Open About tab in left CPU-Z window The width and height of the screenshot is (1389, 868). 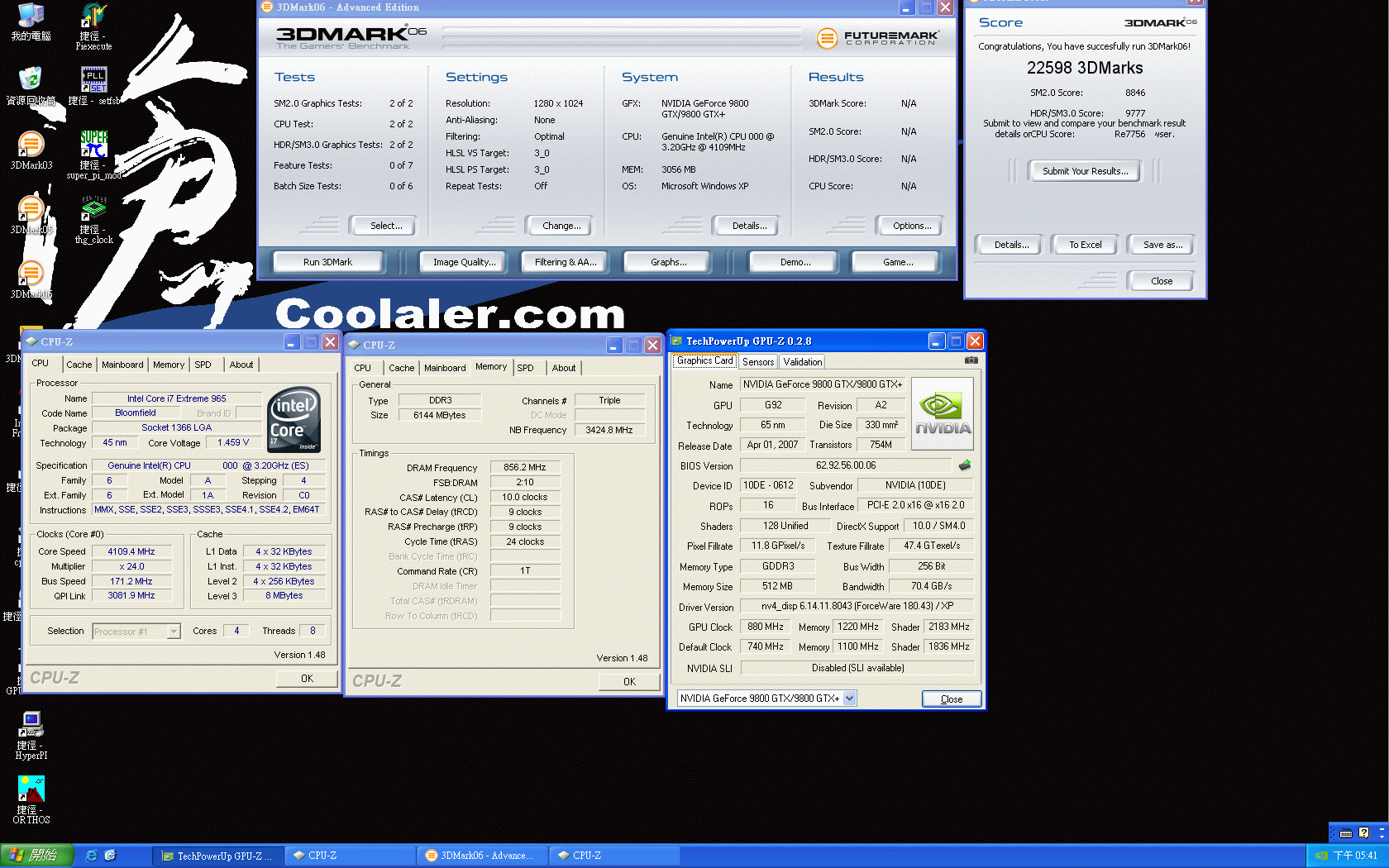click(x=241, y=365)
